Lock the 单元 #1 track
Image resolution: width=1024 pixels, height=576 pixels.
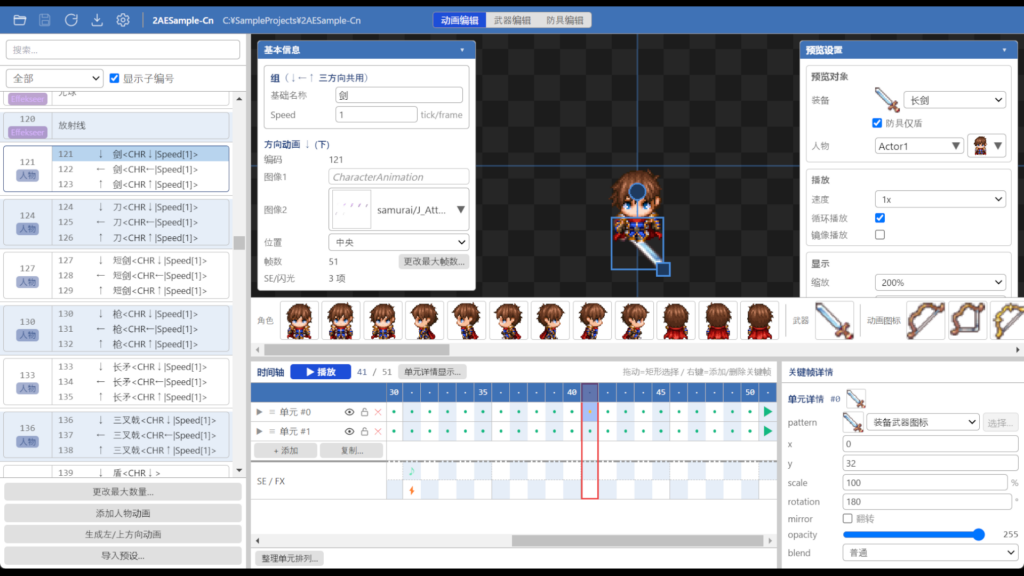(x=364, y=431)
